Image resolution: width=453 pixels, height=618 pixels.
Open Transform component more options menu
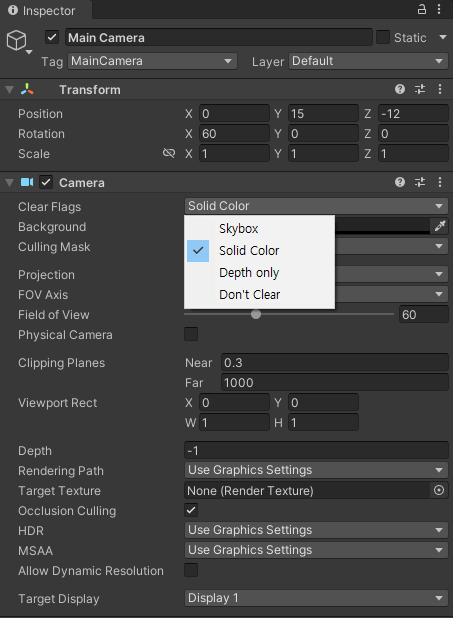440,89
